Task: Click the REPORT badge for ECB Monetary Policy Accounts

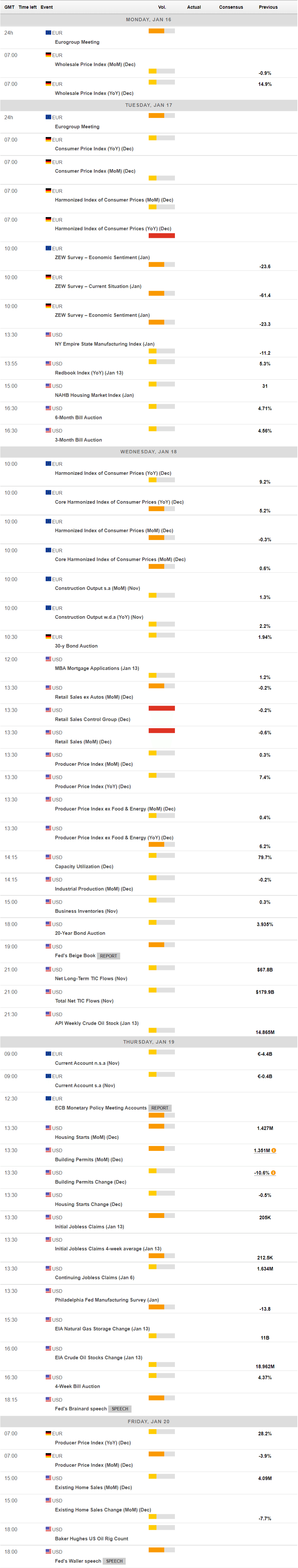Action: click(160, 1108)
